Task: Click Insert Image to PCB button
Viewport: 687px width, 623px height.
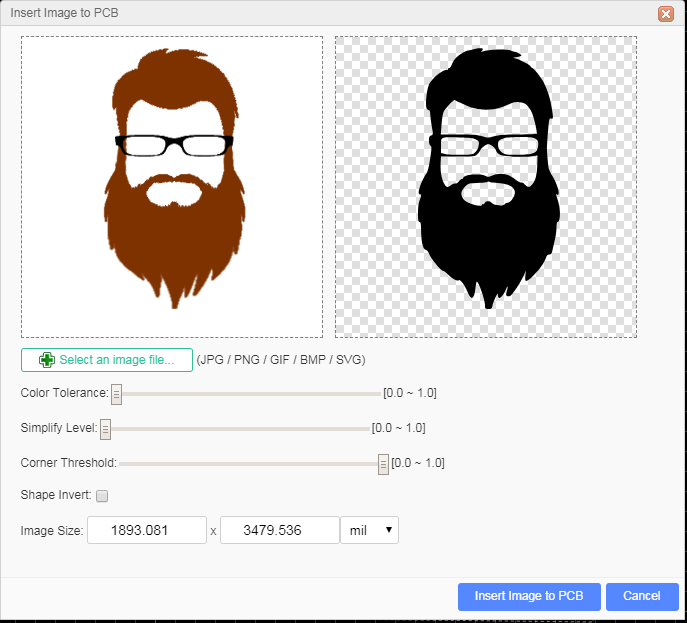Action: 529,596
